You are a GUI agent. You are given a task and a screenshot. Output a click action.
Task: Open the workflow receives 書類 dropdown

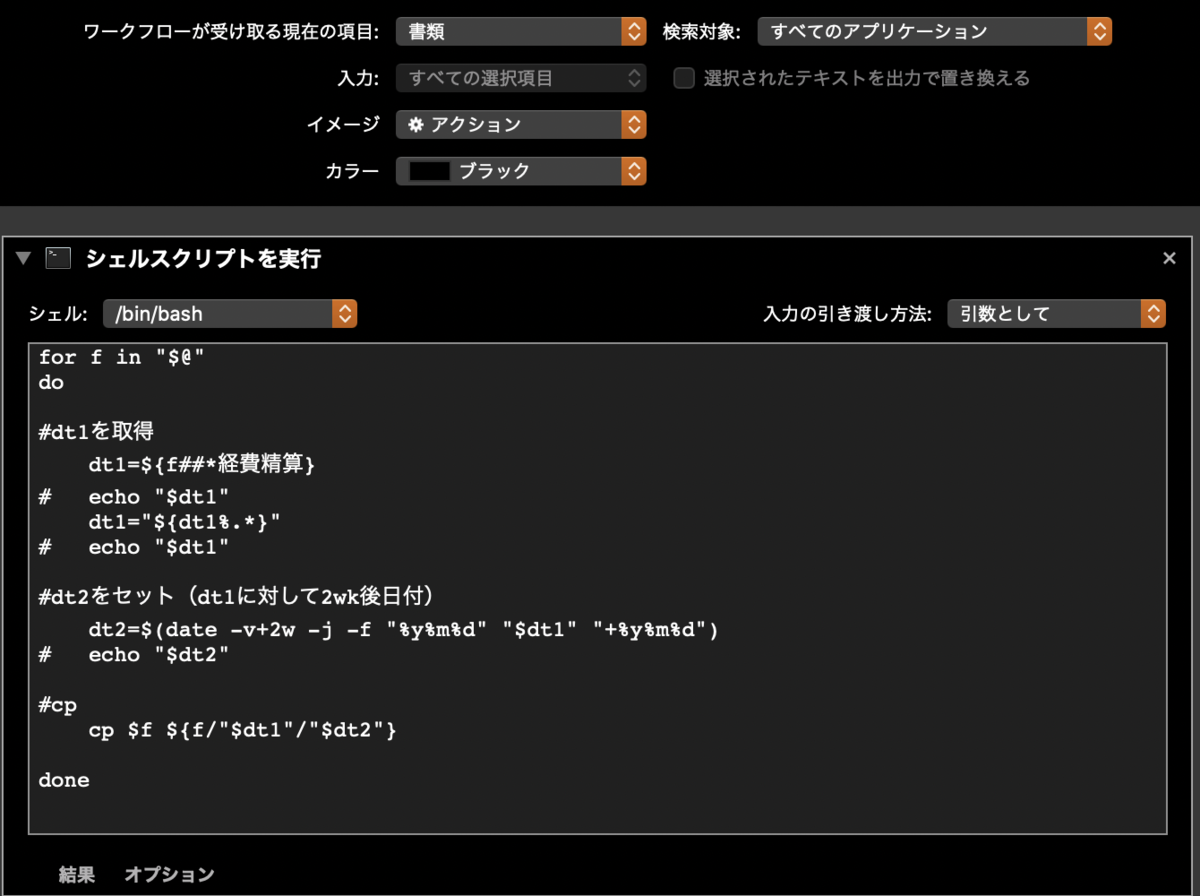(521, 32)
